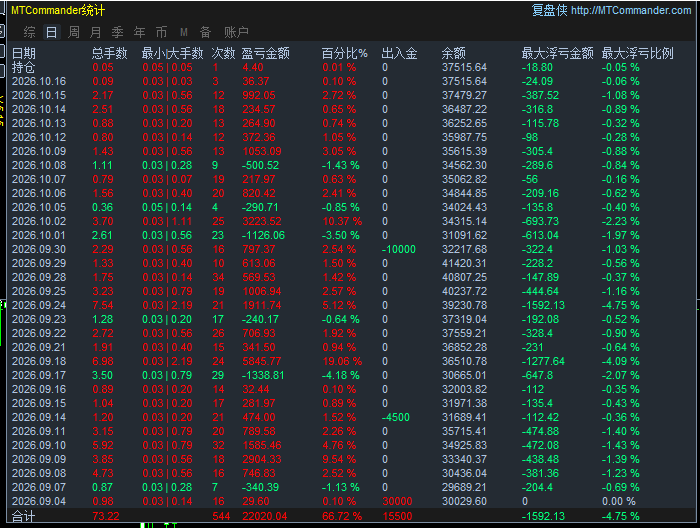Open the 季 quarterly tab
Screen dimensions: 700x528
(117, 32)
